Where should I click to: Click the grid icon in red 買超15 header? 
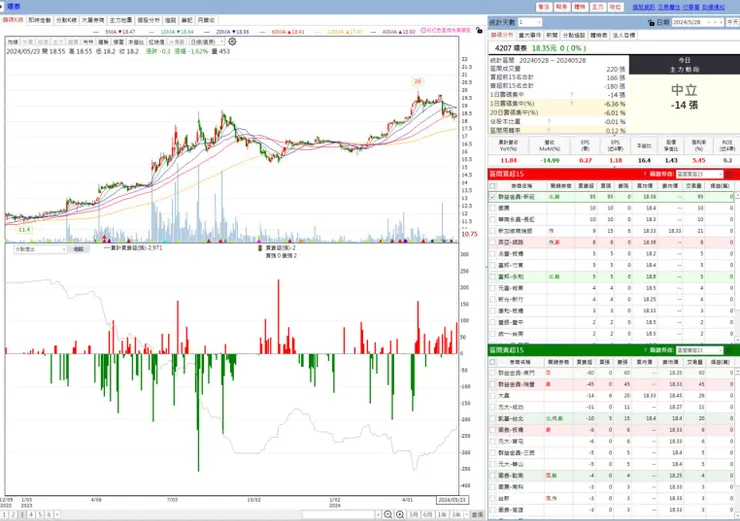point(729,174)
